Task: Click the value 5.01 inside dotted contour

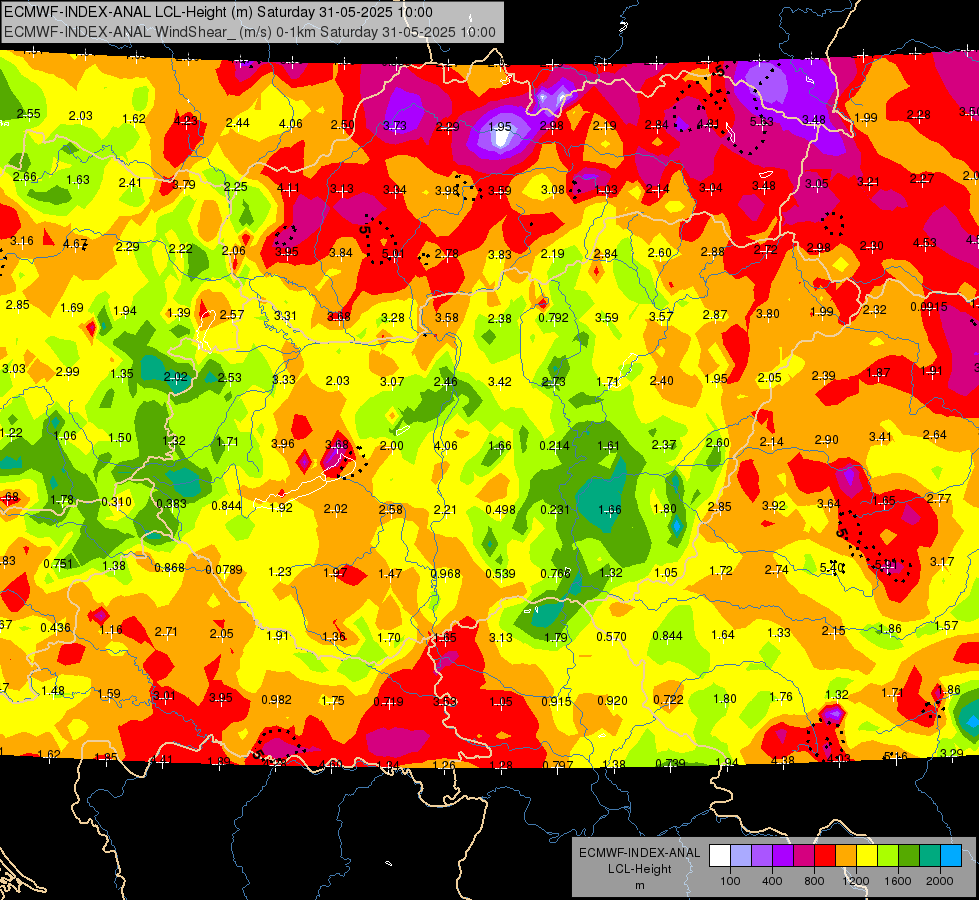Action: click(x=393, y=254)
